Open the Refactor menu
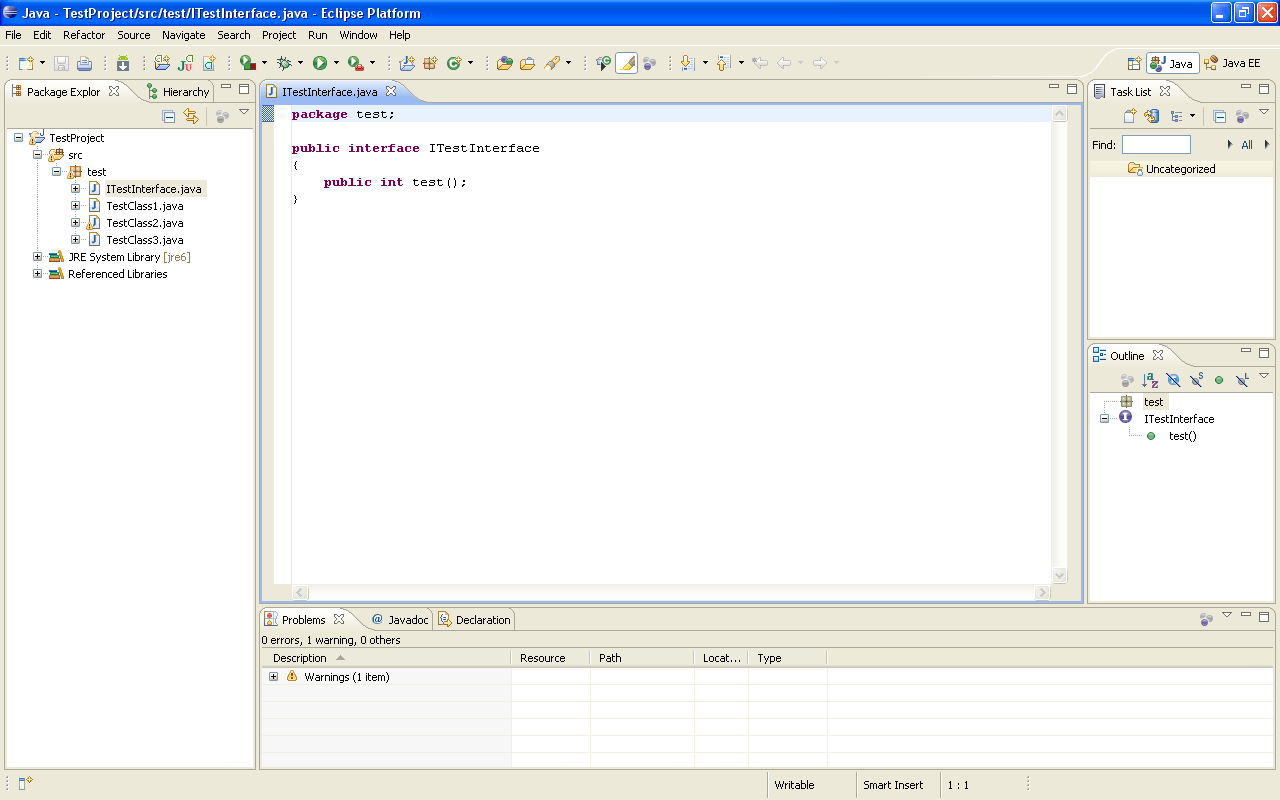The image size is (1280, 800). click(x=84, y=35)
